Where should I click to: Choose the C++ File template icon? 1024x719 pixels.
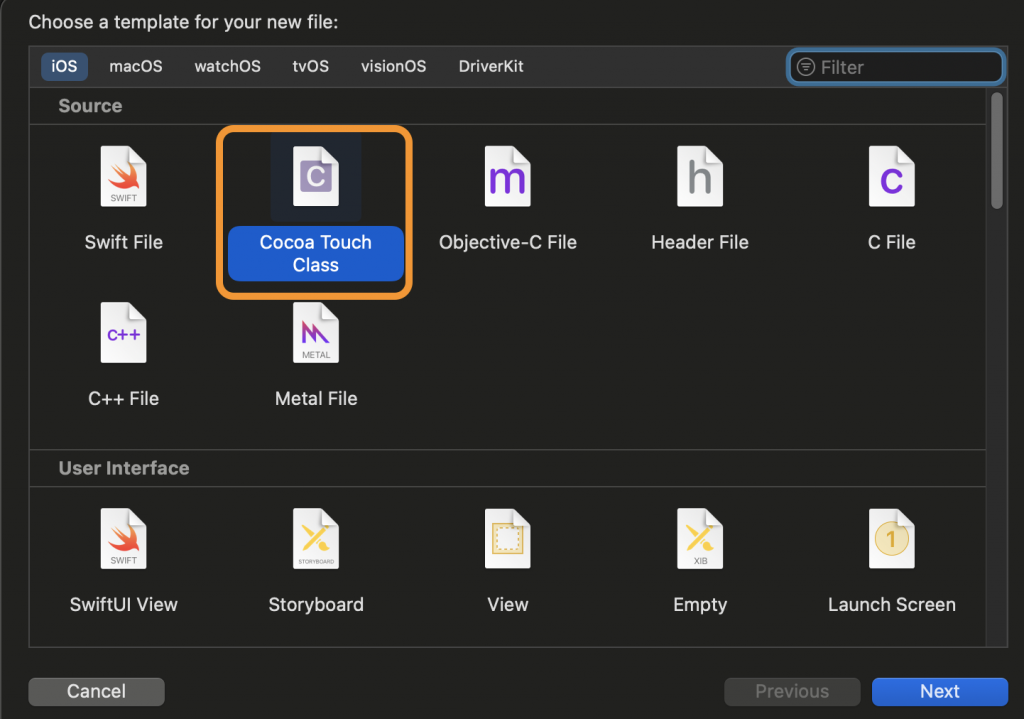click(123, 332)
